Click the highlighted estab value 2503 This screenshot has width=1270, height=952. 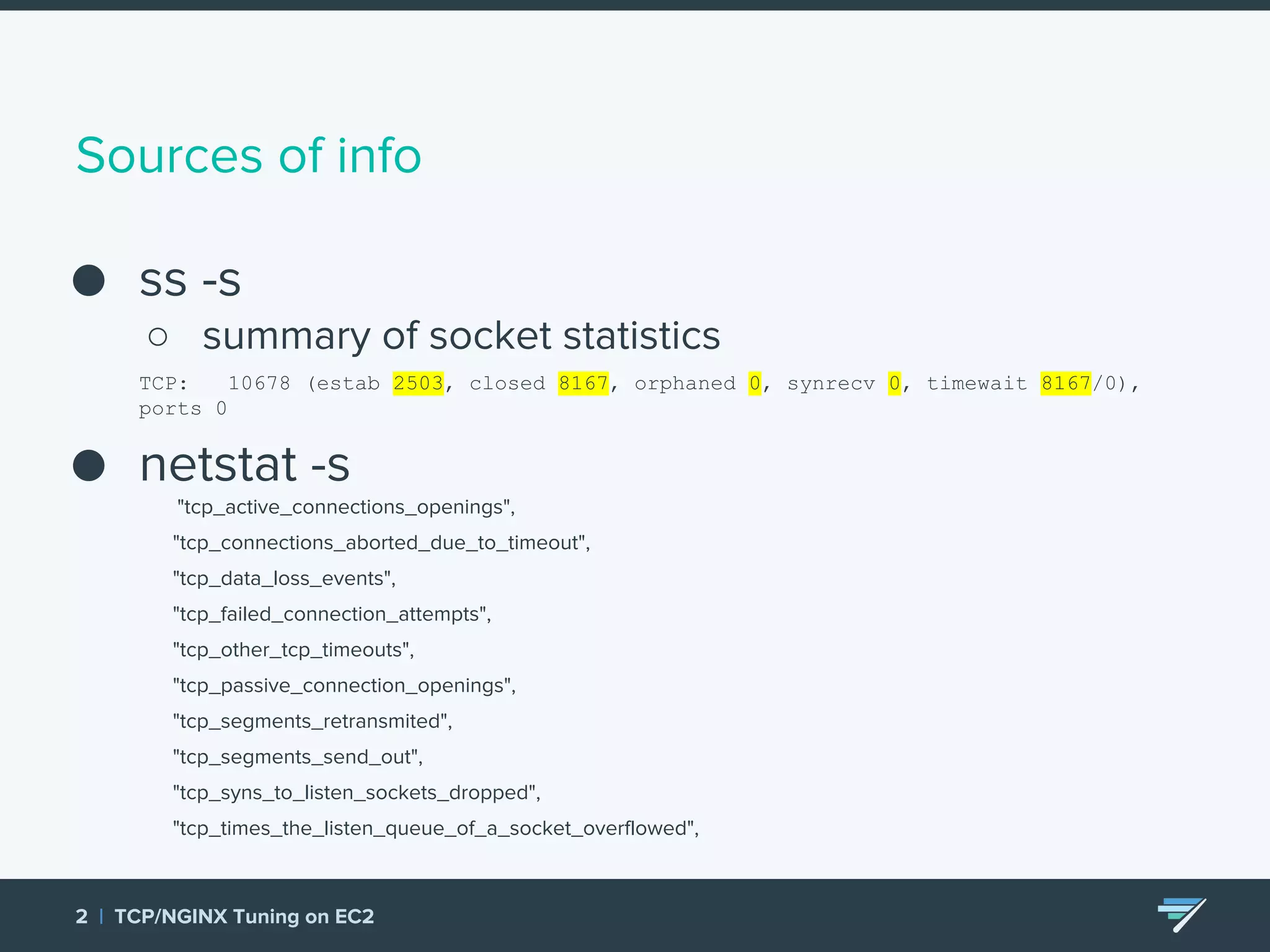point(419,383)
